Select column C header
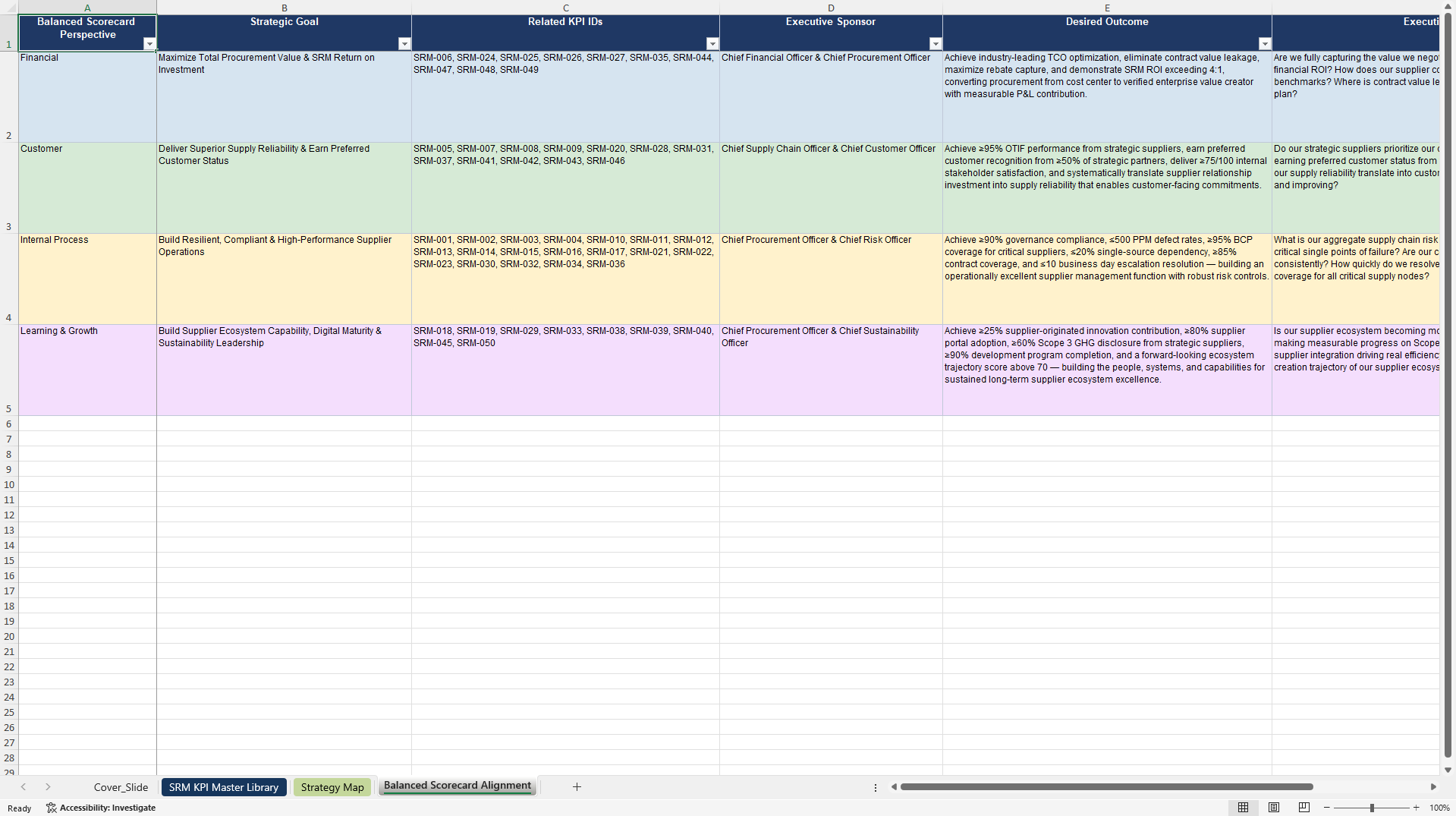Image resolution: width=1456 pixels, height=816 pixels. [x=565, y=8]
